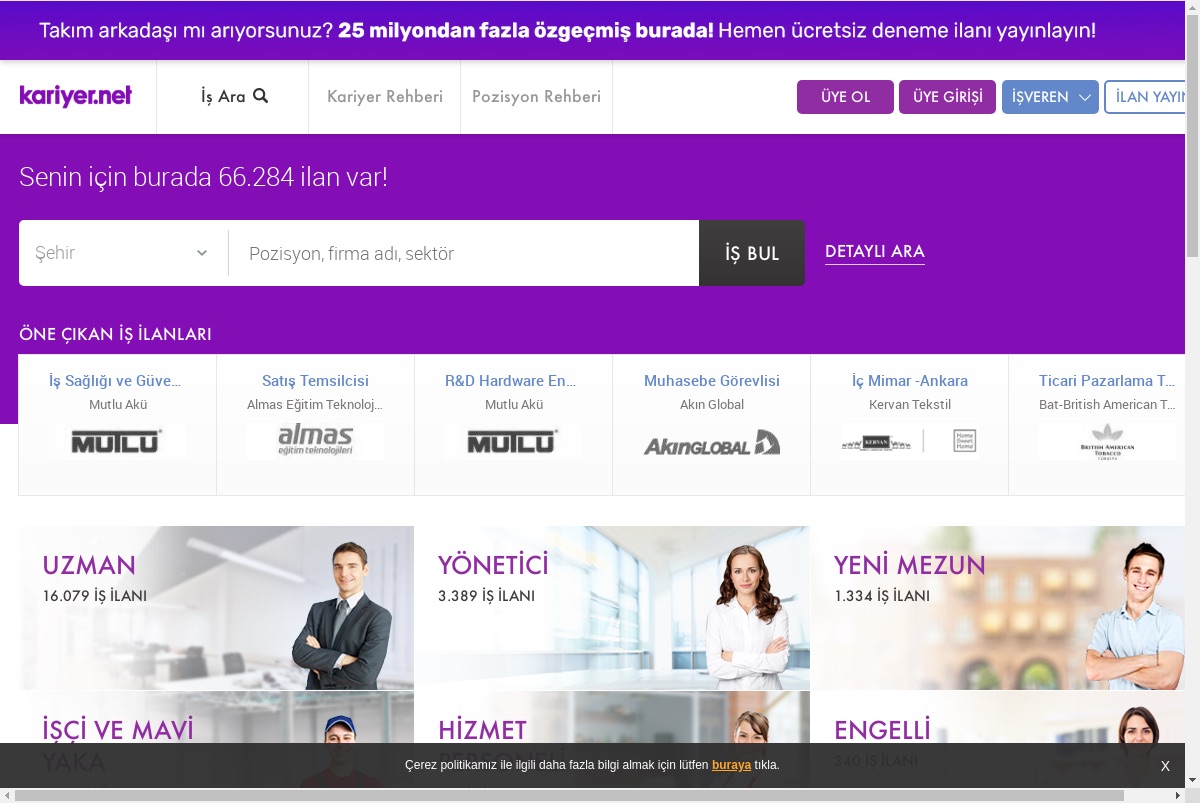Viewport: 1200px width, 803px height.
Task: Open Kariyer Rehberi menu item
Action: (385, 97)
